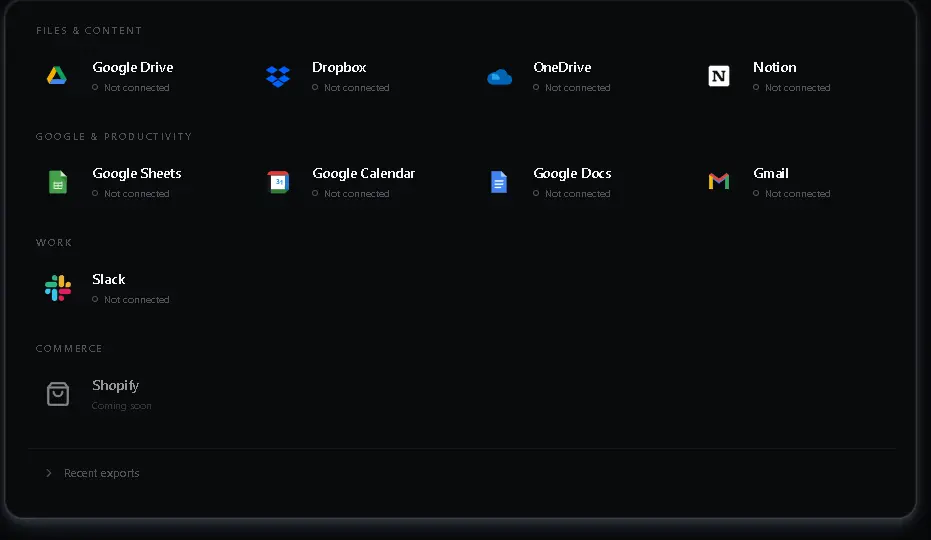The height and width of the screenshot is (540, 931).
Task: Open the Recent exports section label
Action: pos(102,473)
